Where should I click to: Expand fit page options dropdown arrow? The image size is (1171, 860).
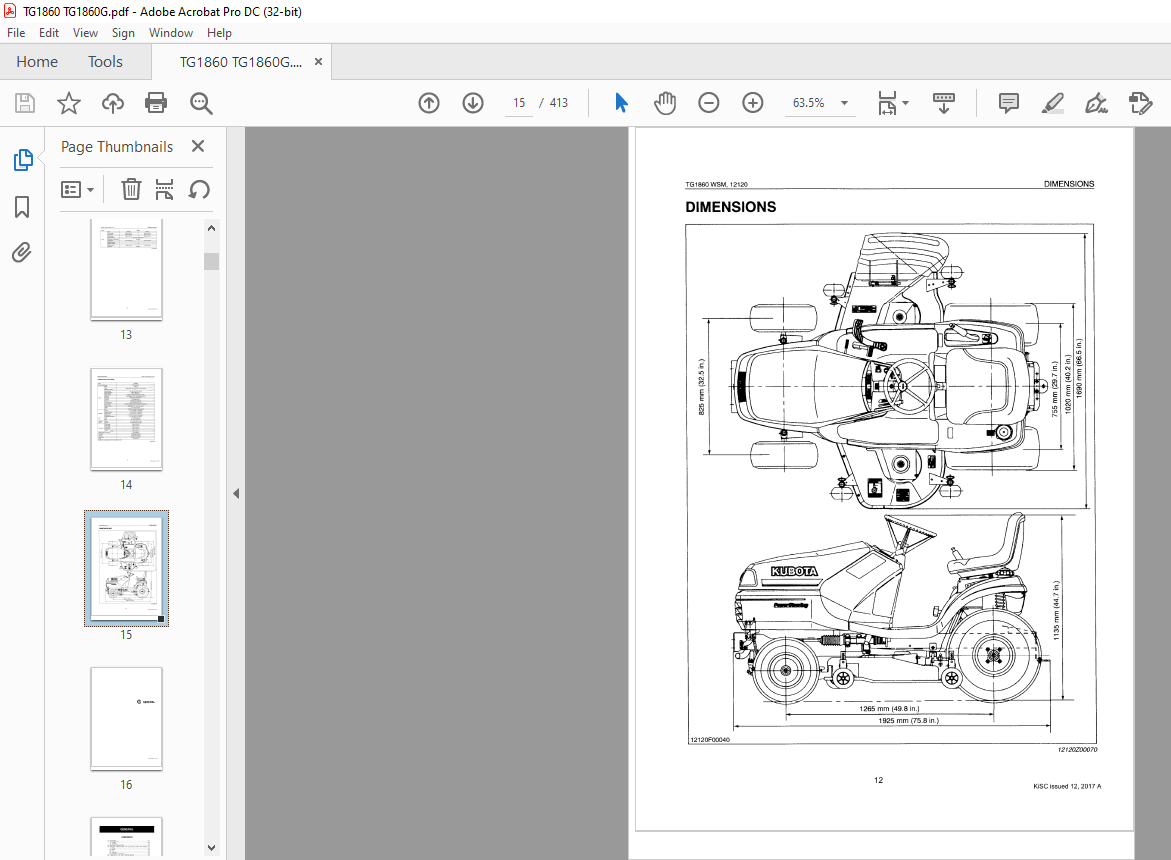pyautogui.click(x=906, y=103)
